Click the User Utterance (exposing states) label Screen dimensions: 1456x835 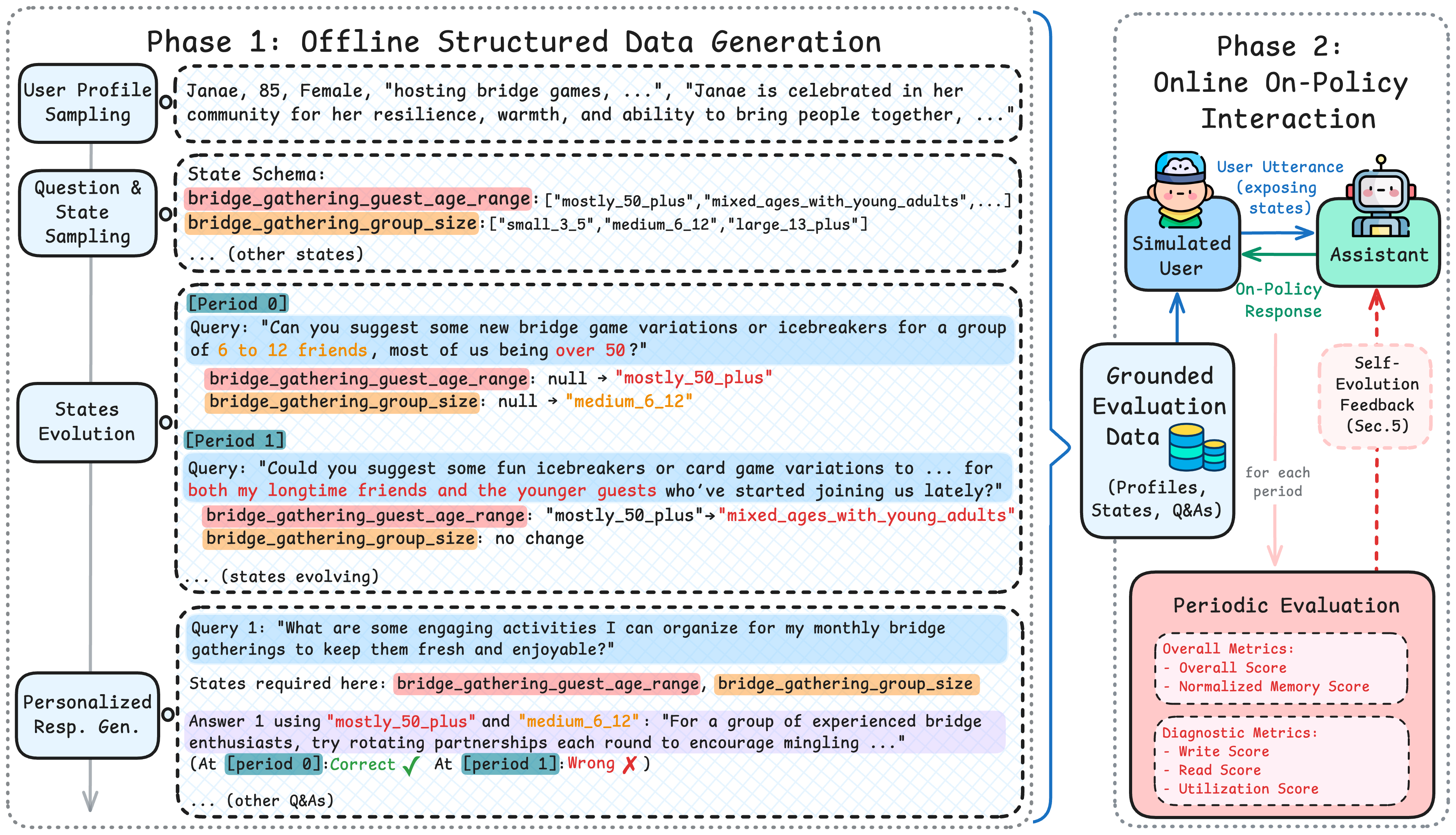(1279, 187)
